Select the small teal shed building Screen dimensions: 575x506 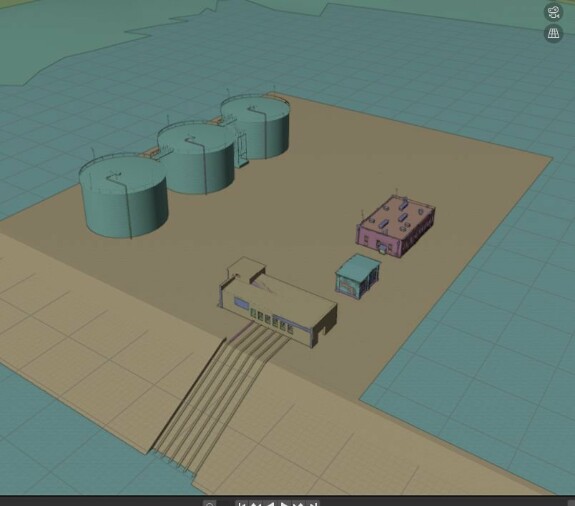pyautogui.click(x=358, y=275)
